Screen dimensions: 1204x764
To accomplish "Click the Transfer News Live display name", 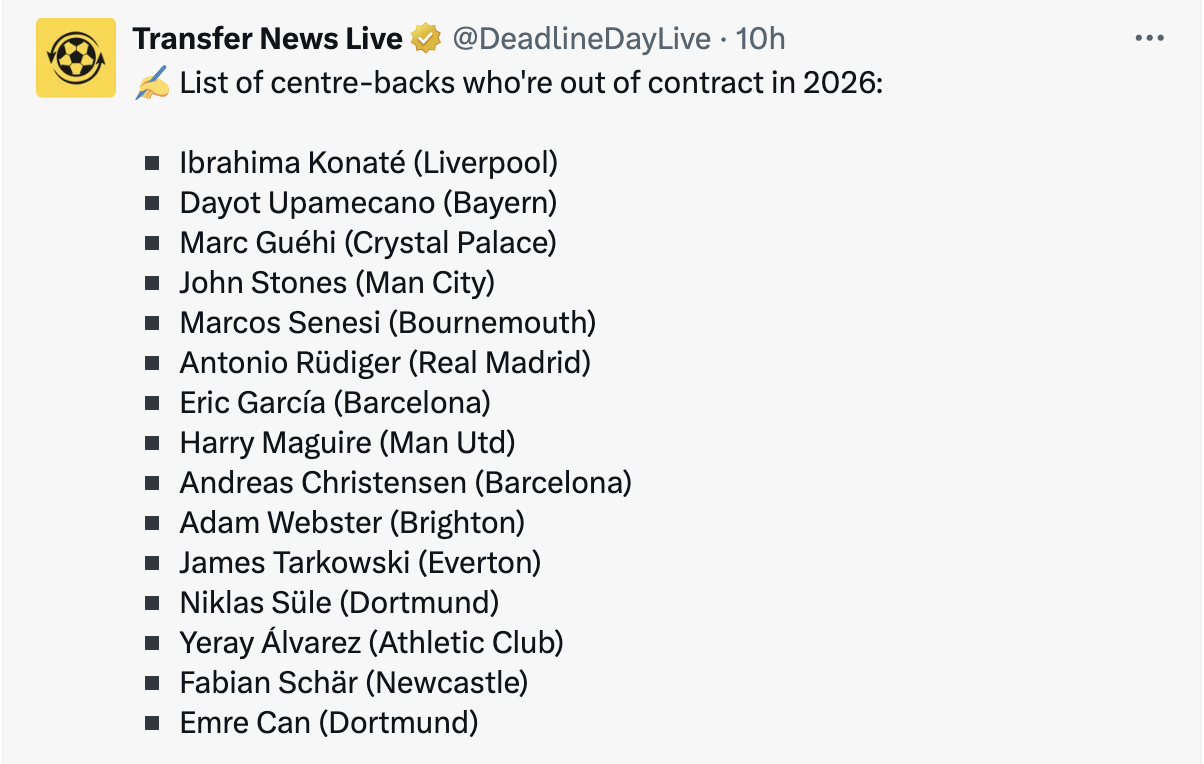I will (267, 39).
